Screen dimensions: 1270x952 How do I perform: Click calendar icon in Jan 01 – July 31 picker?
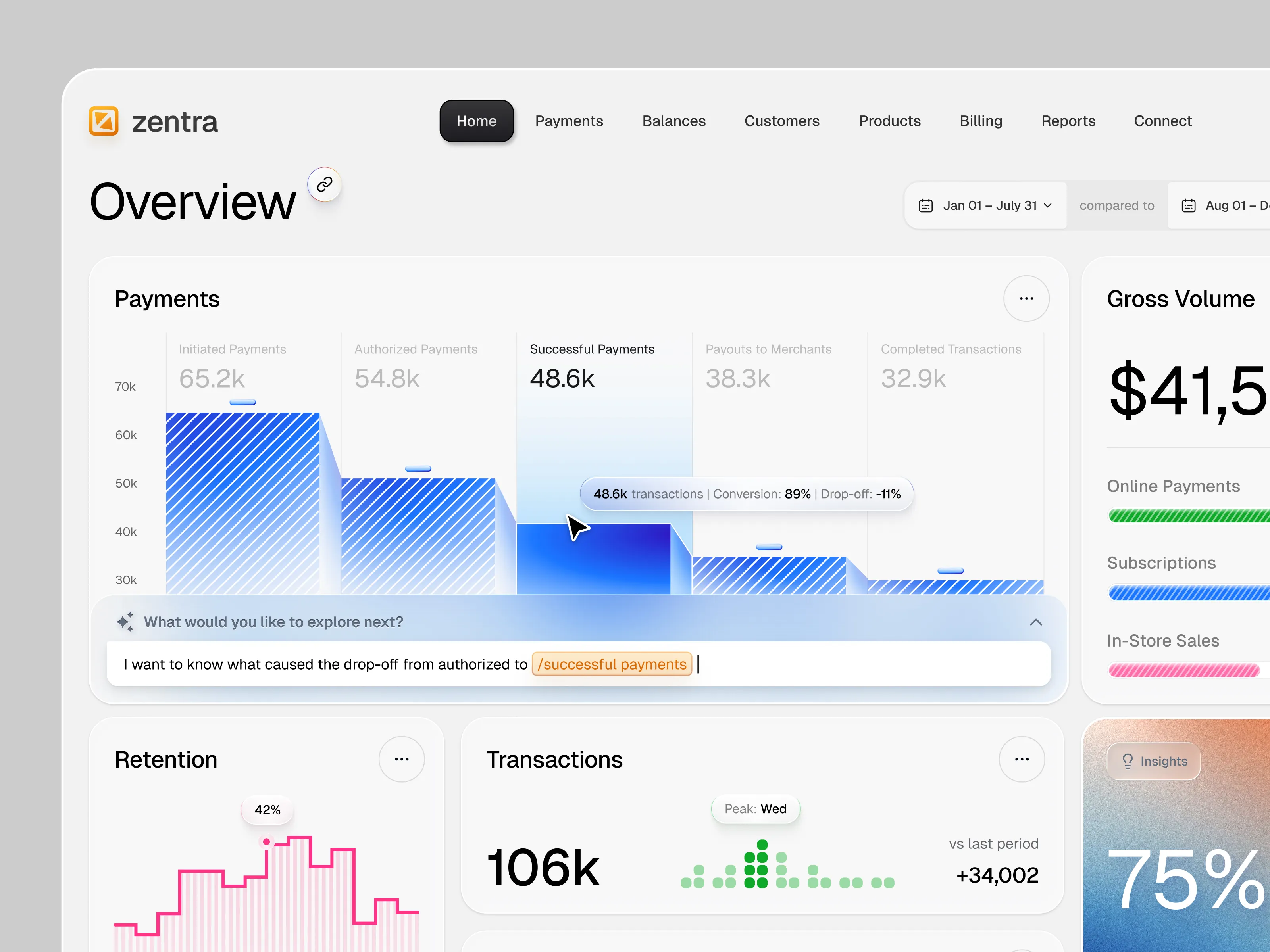tap(926, 205)
